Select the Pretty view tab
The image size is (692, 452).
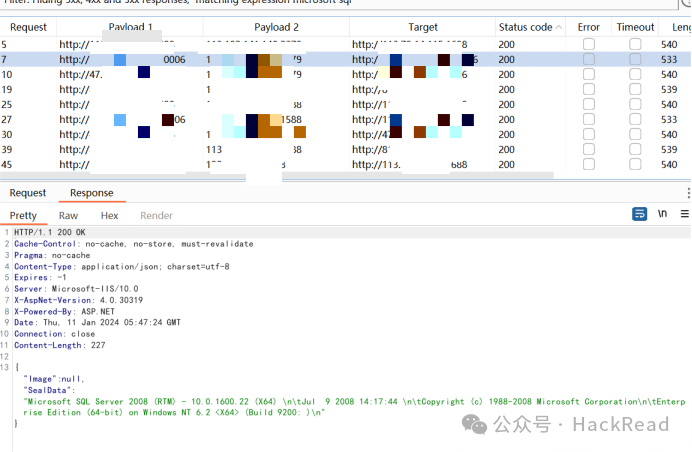pyautogui.click(x=23, y=215)
